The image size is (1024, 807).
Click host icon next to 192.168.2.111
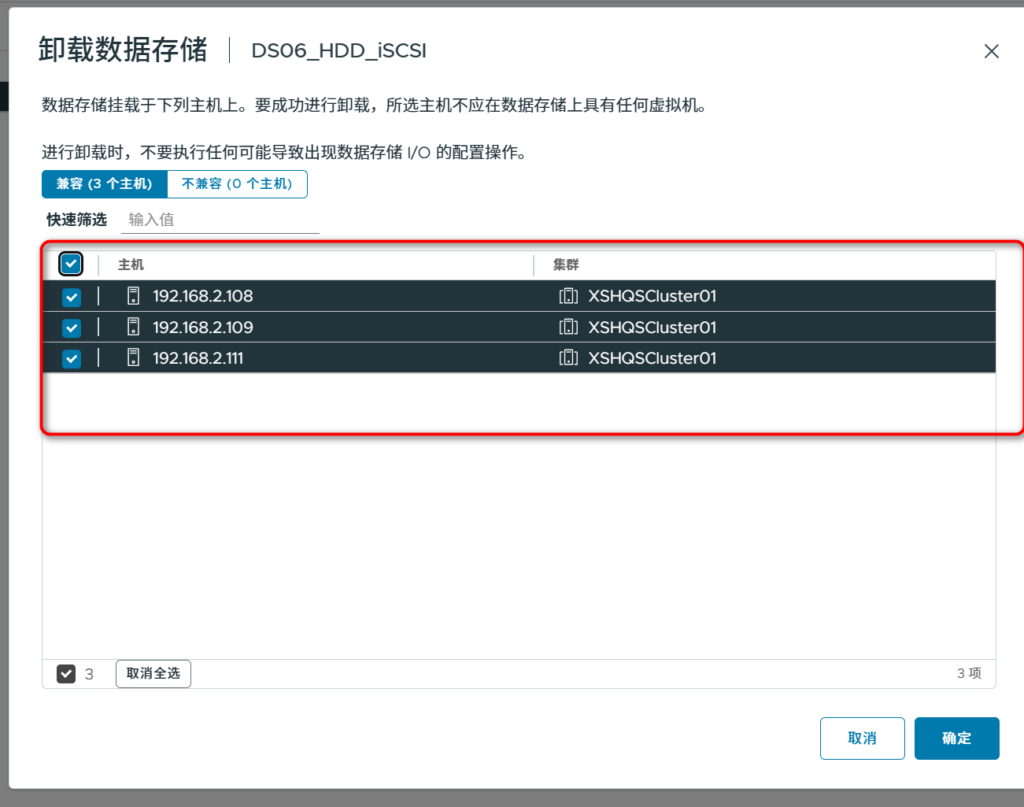[x=133, y=358]
